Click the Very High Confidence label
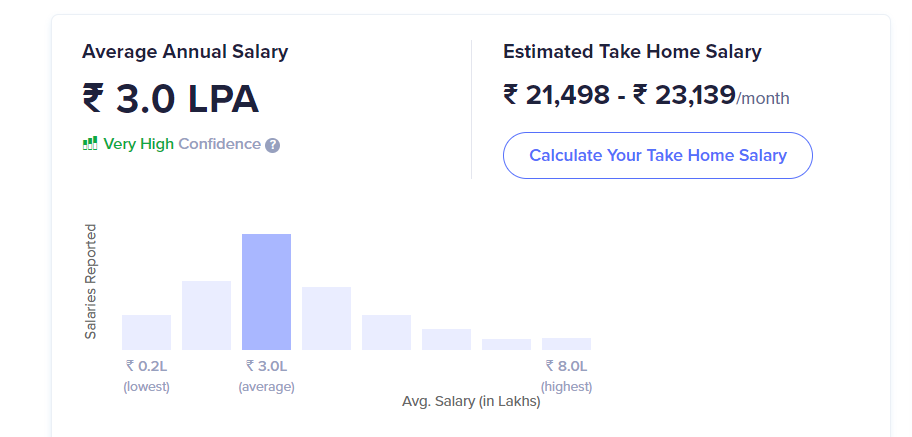Screen dimensions: 912x437 [182, 144]
